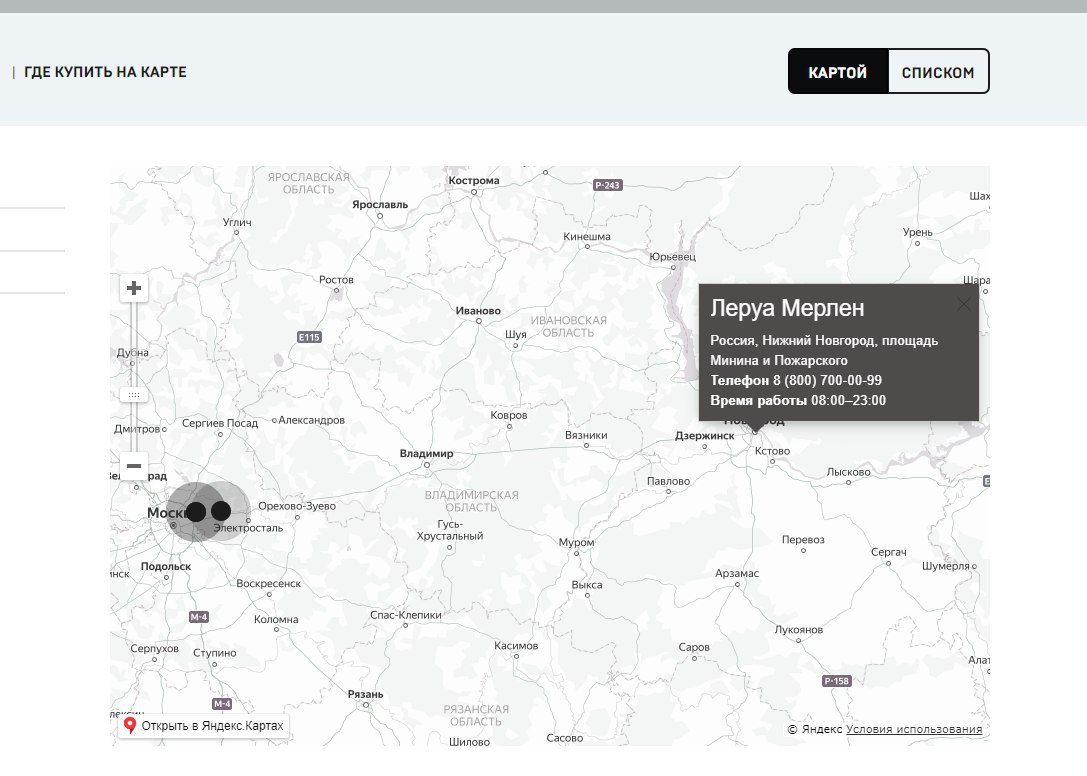
Task: Zoom out the map with minus button
Action: coord(134,465)
